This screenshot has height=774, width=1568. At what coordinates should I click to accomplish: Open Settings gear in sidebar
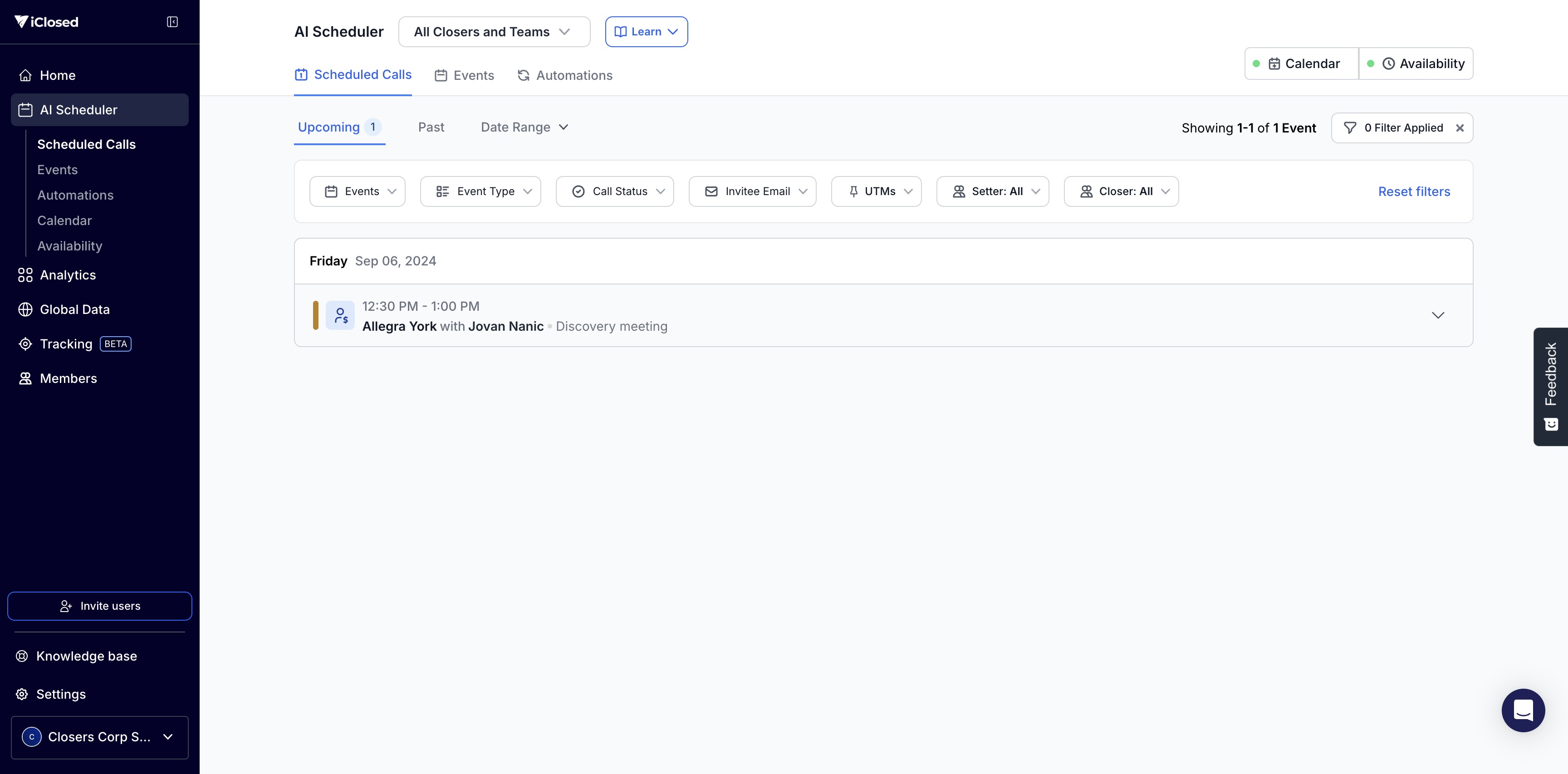point(22,694)
